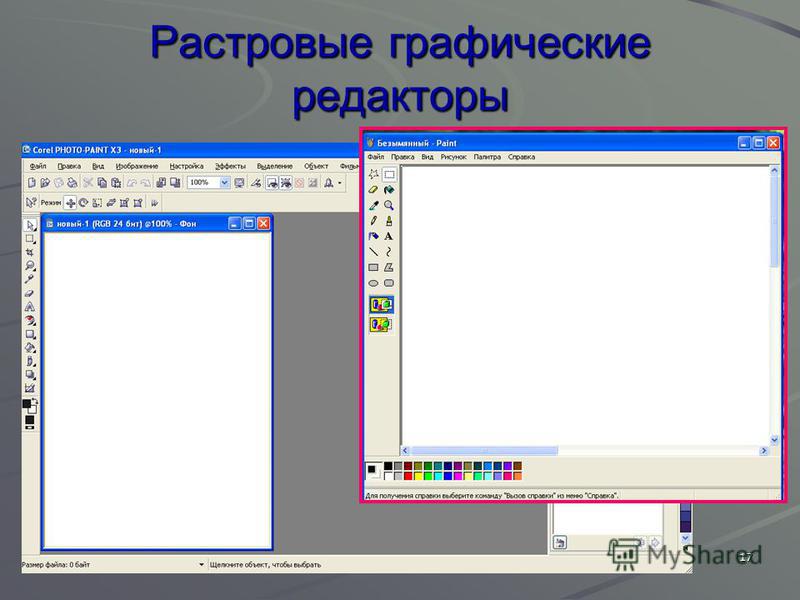Open the Изображение menu in Corel PHOTO-PAINT

coord(137,166)
